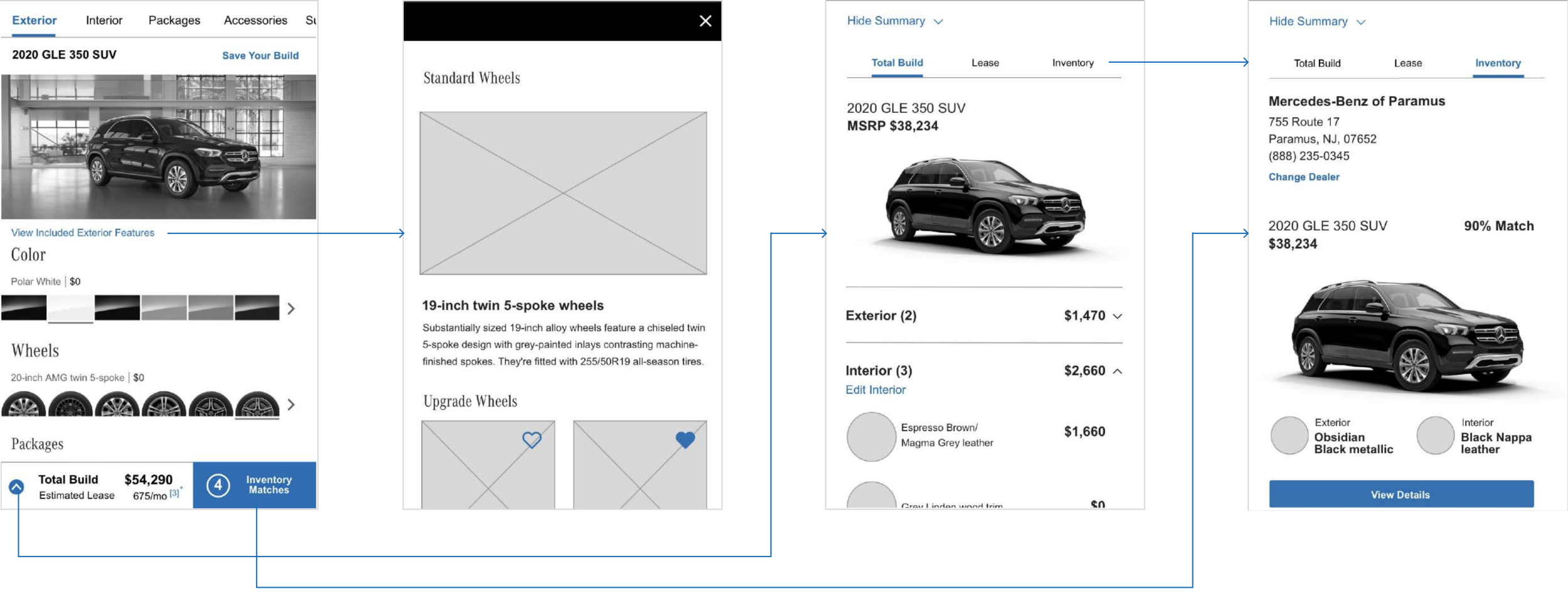Image resolution: width=1568 pixels, height=596 pixels.
Task: Expand summary with blue circle up-arrow icon
Action: [x=17, y=486]
